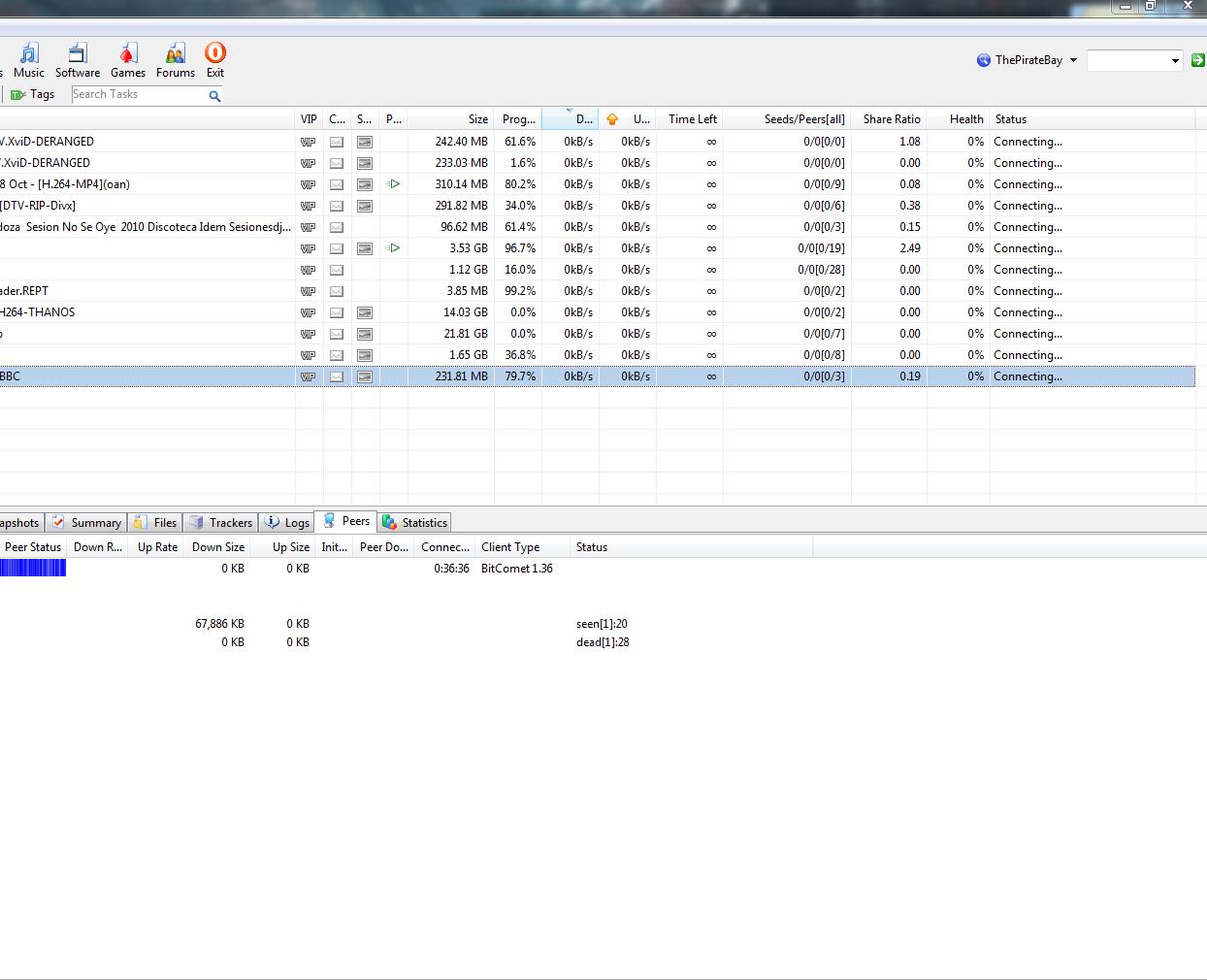Click the VIP icon on H264-THANOS row
The image size is (1207, 980).
click(x=309, y=312)
